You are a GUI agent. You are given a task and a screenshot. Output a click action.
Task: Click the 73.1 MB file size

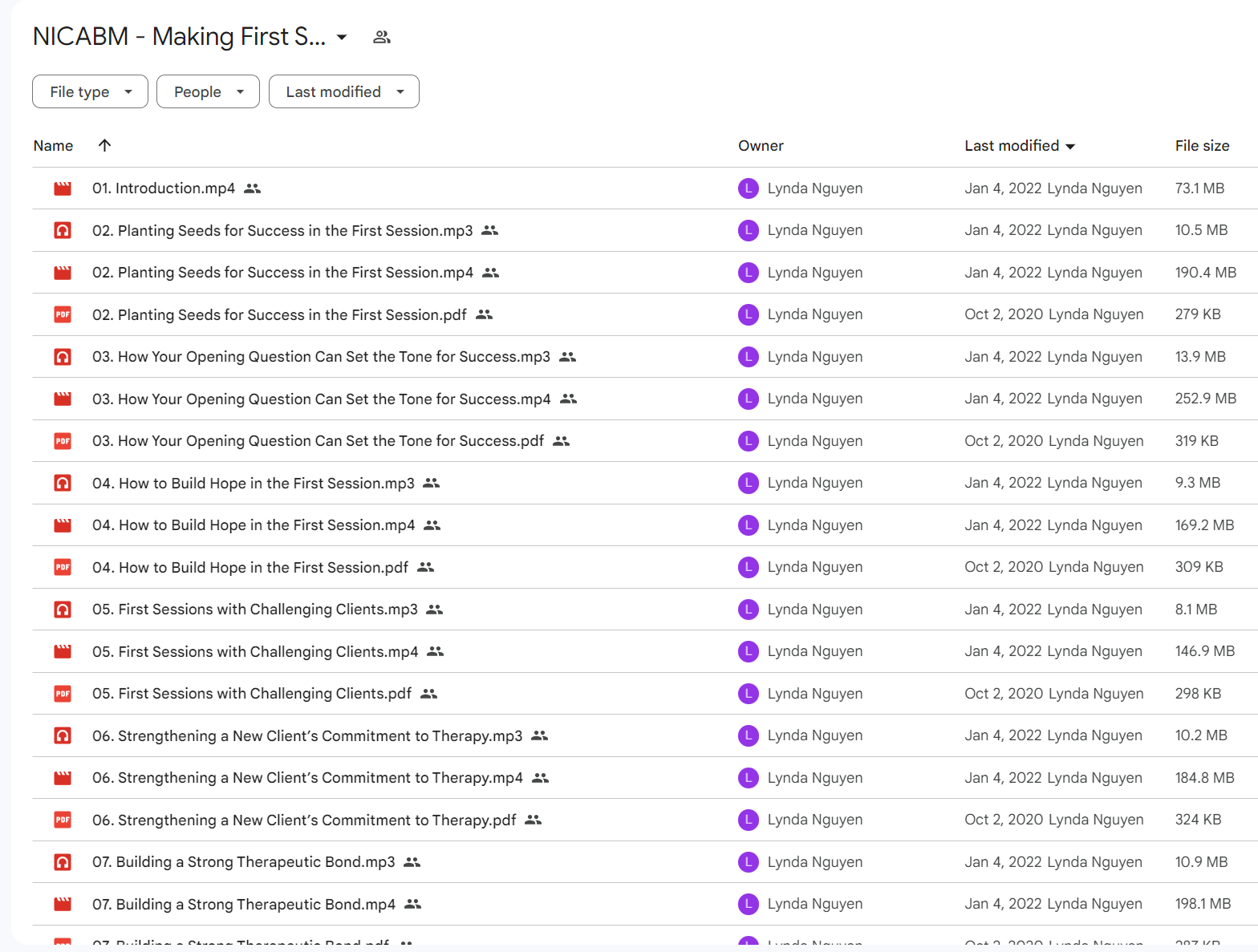(1199, 188)
